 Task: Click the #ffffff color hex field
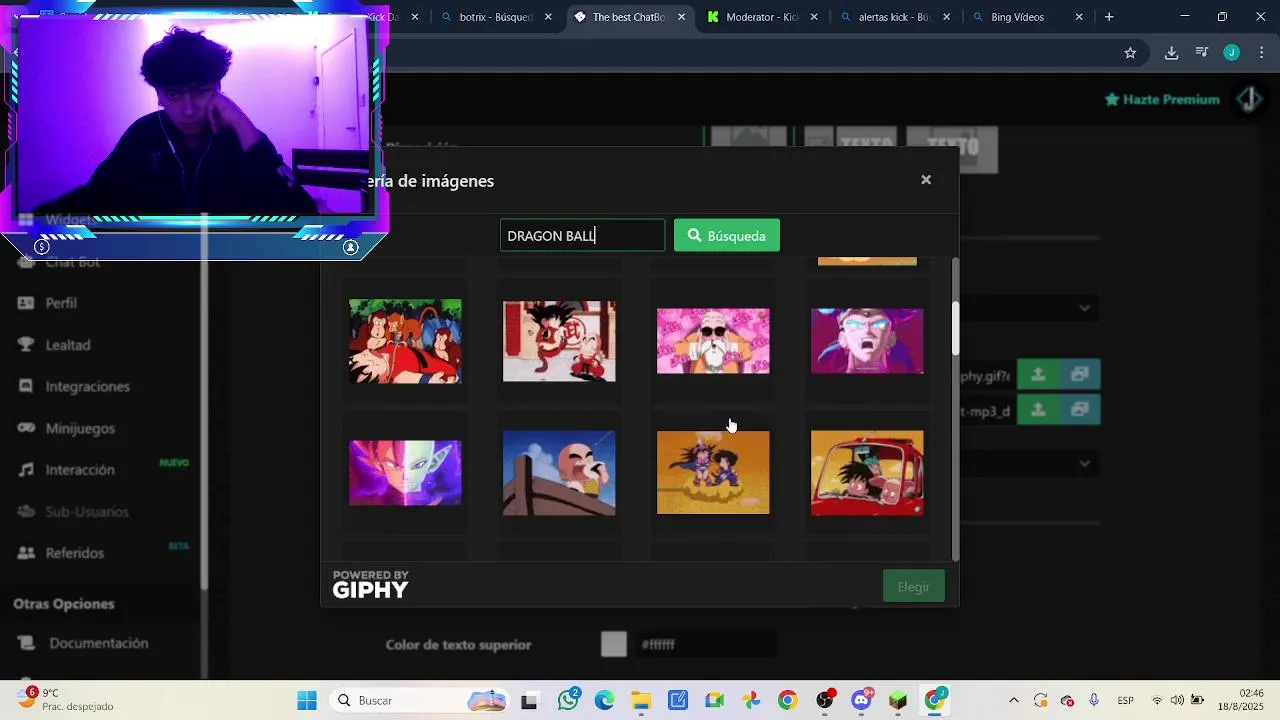click(706, 645)
